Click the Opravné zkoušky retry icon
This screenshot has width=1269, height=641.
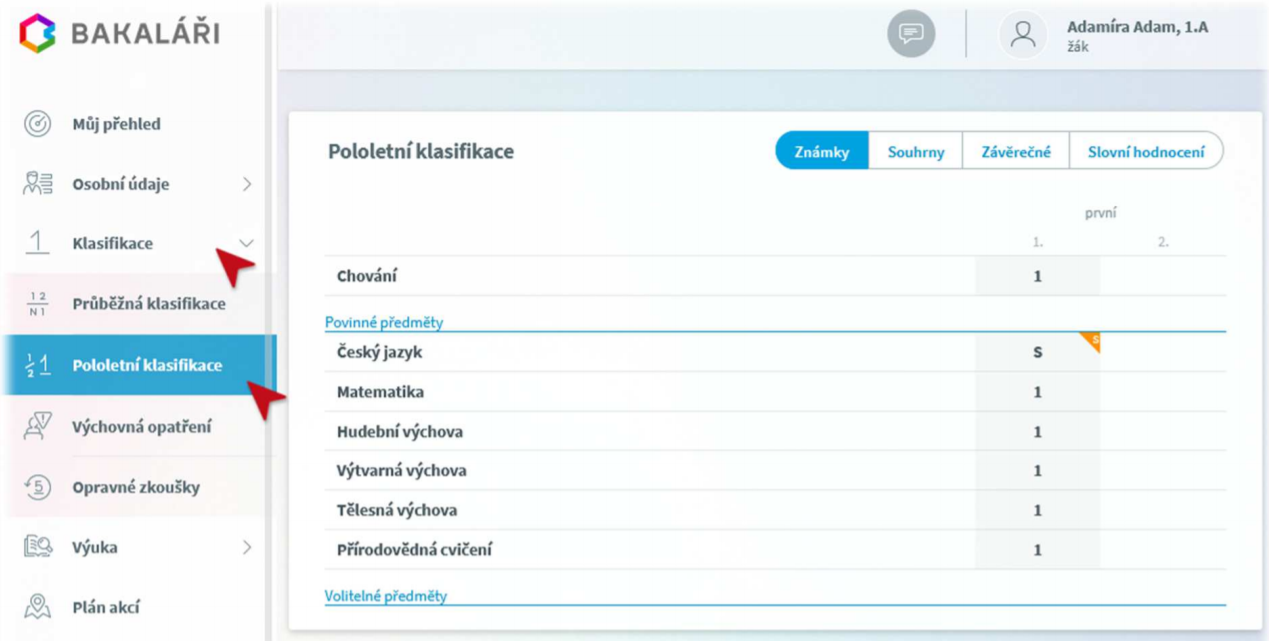pyautogui.click(x=37, y=487)
